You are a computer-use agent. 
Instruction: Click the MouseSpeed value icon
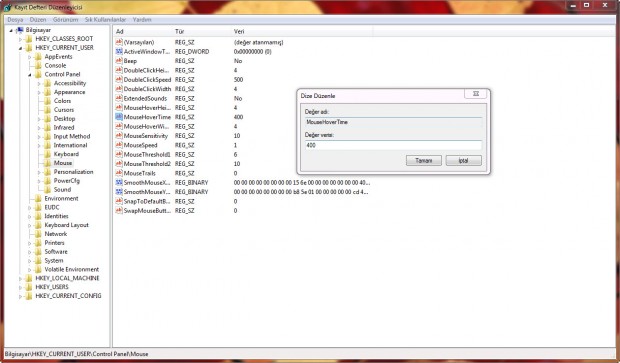click(x=119, y=145)
